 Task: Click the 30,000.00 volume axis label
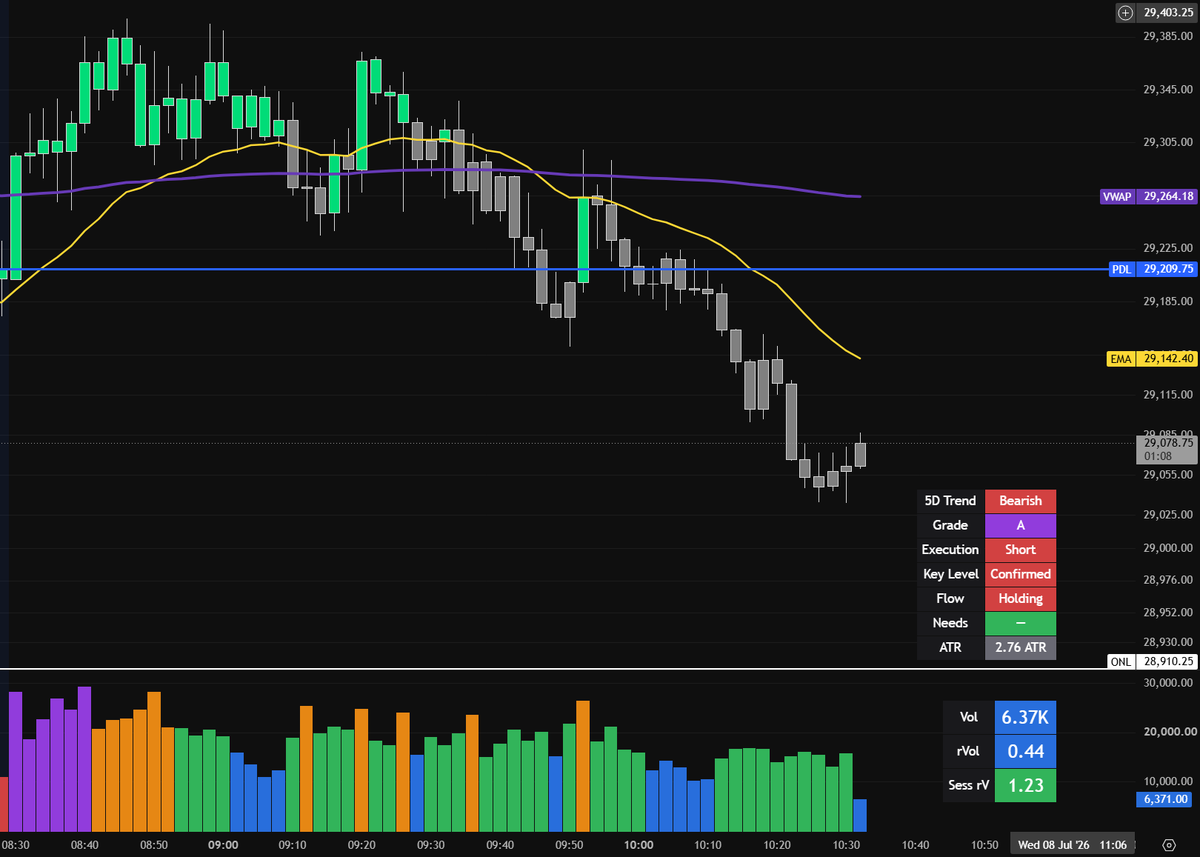click(x=1168, y=684)
